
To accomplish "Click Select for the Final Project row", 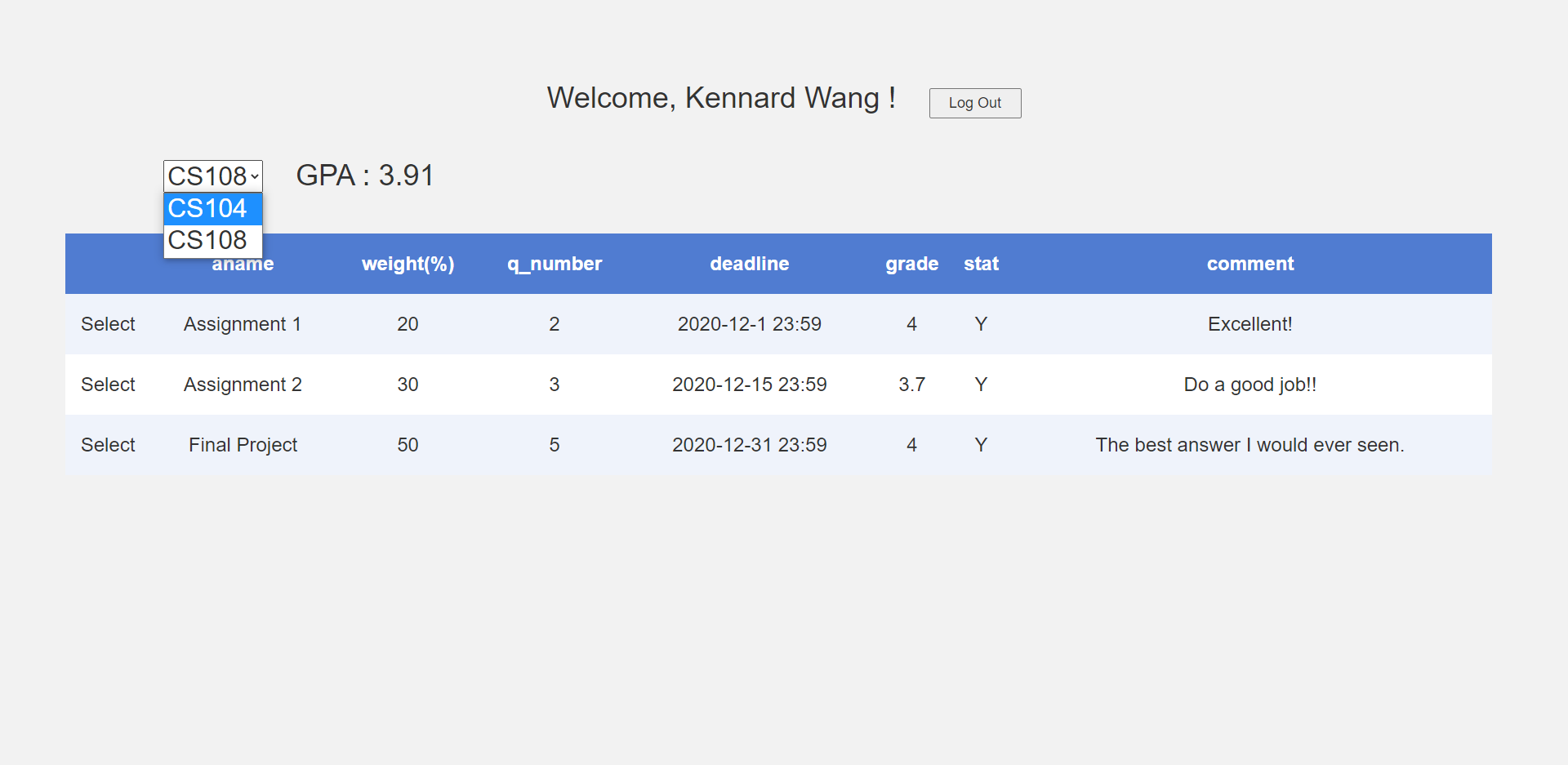I will pyautogui.click(x=108, y=445).
